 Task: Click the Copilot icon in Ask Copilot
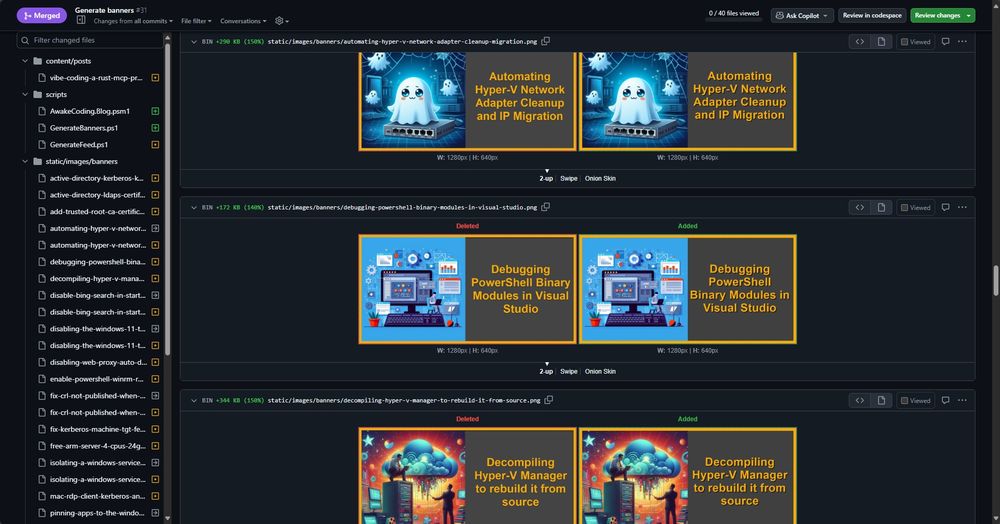pos(779,15)
